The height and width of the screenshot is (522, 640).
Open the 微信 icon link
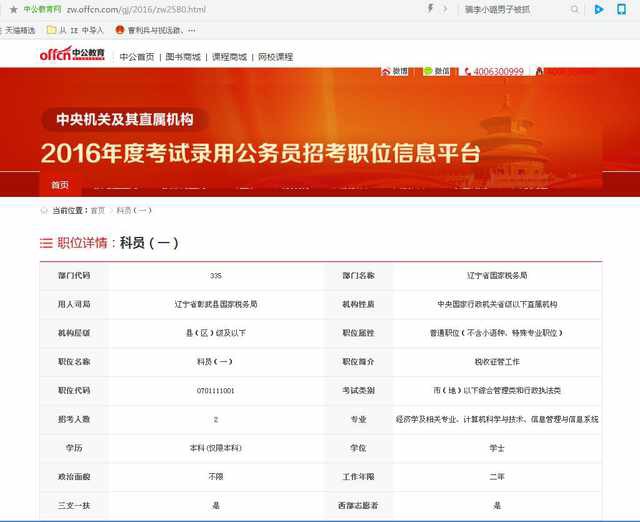pos(436,71)
